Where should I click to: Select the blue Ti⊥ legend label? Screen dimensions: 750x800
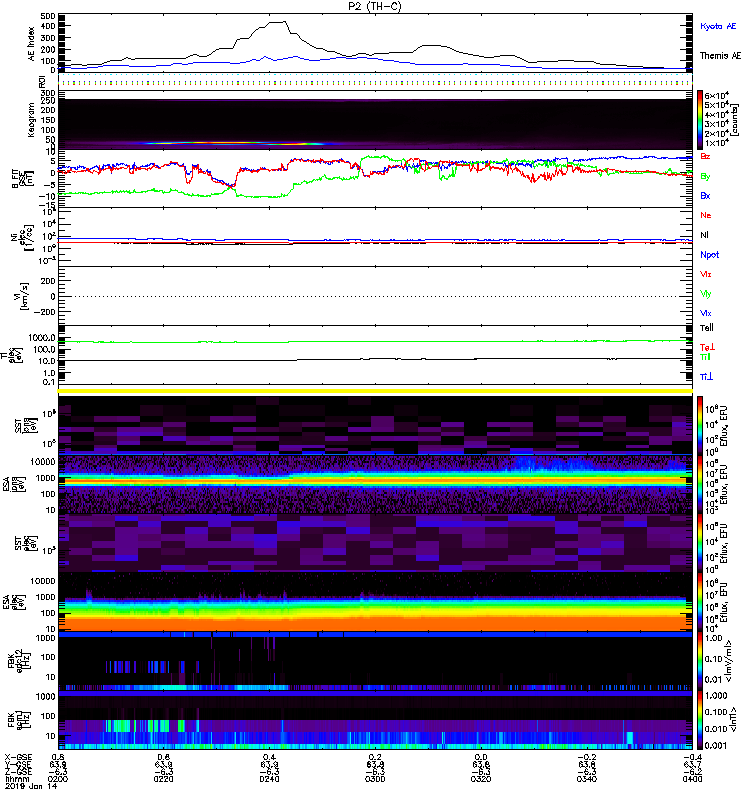tap(706, 377)
